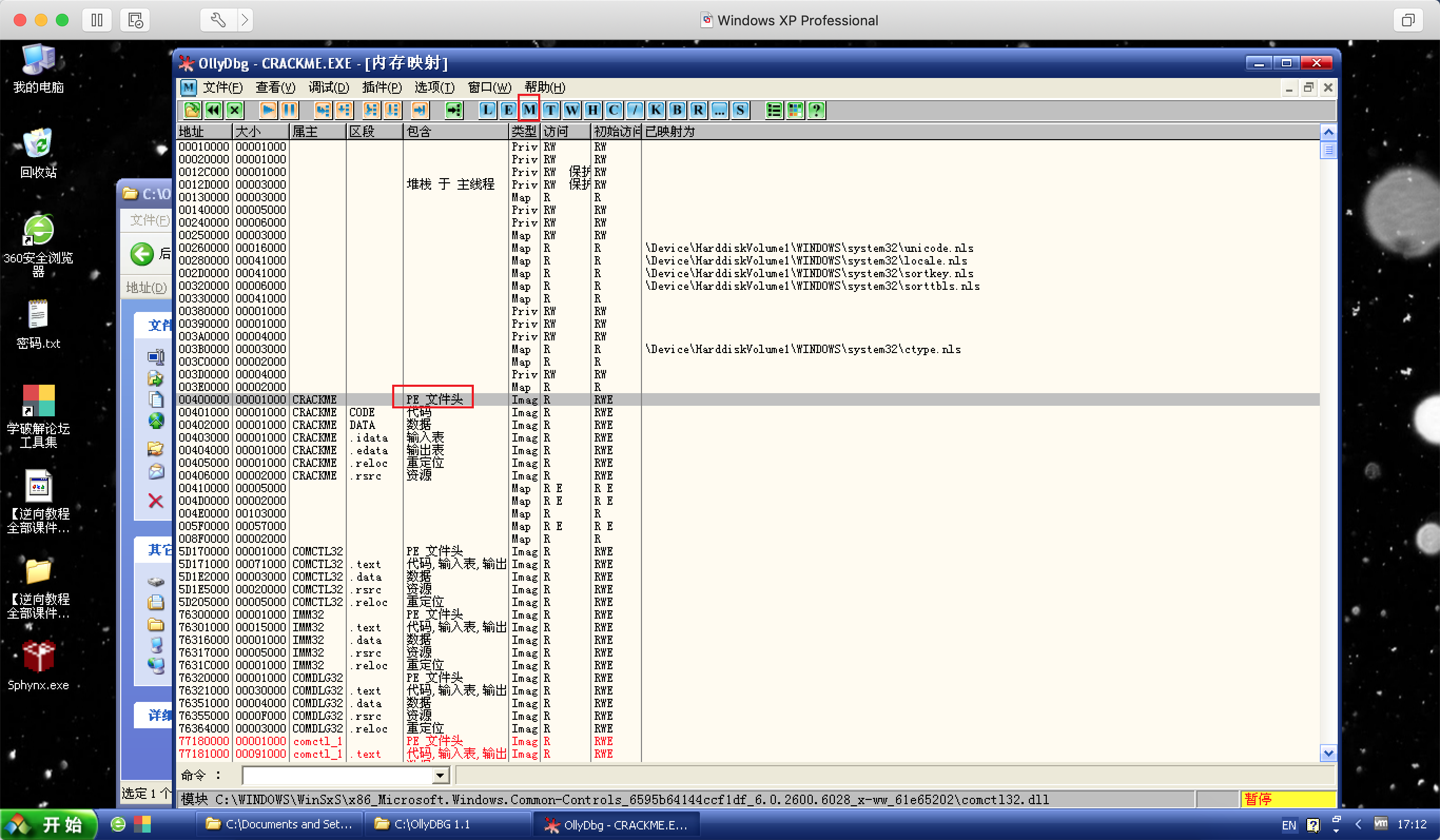Open the 插件(P) plugins menu

point(382,87)
